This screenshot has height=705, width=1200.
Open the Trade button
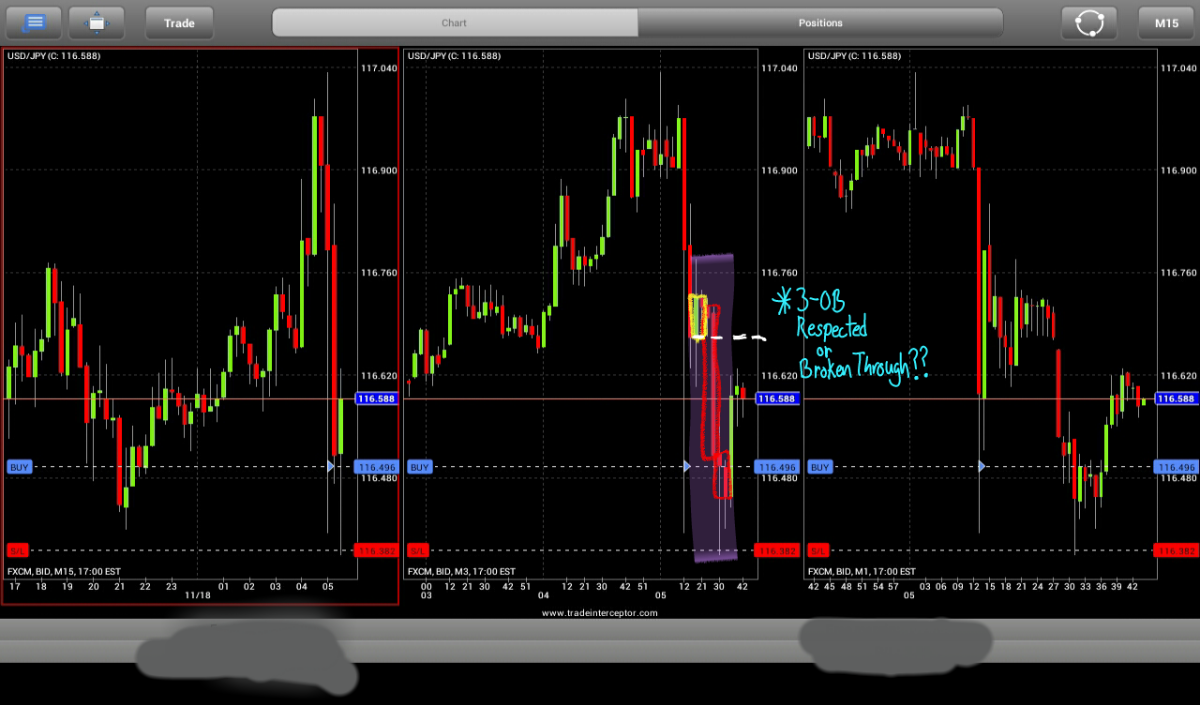[180, 22]
